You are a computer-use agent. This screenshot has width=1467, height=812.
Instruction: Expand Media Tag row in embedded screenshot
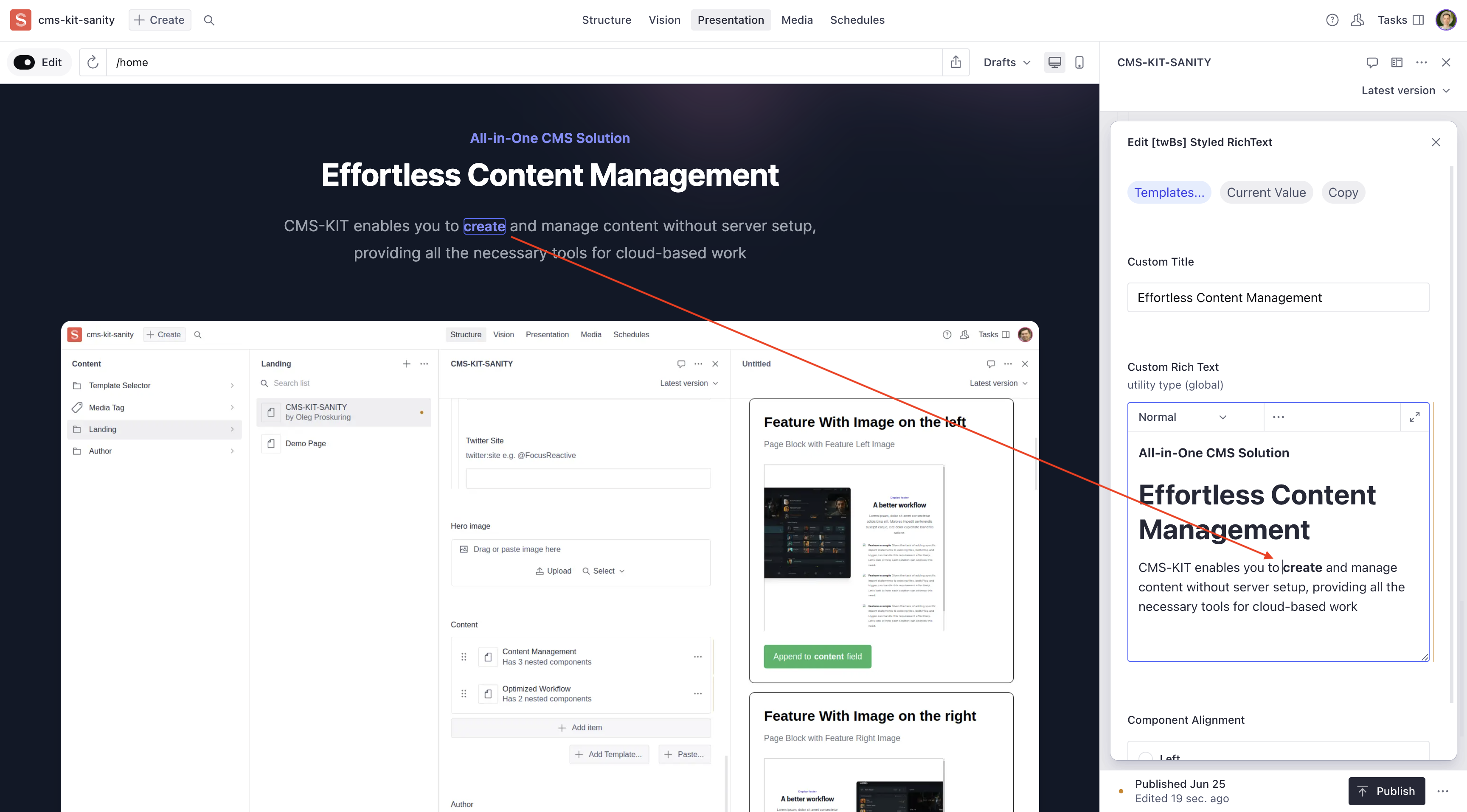click(154, 407)
